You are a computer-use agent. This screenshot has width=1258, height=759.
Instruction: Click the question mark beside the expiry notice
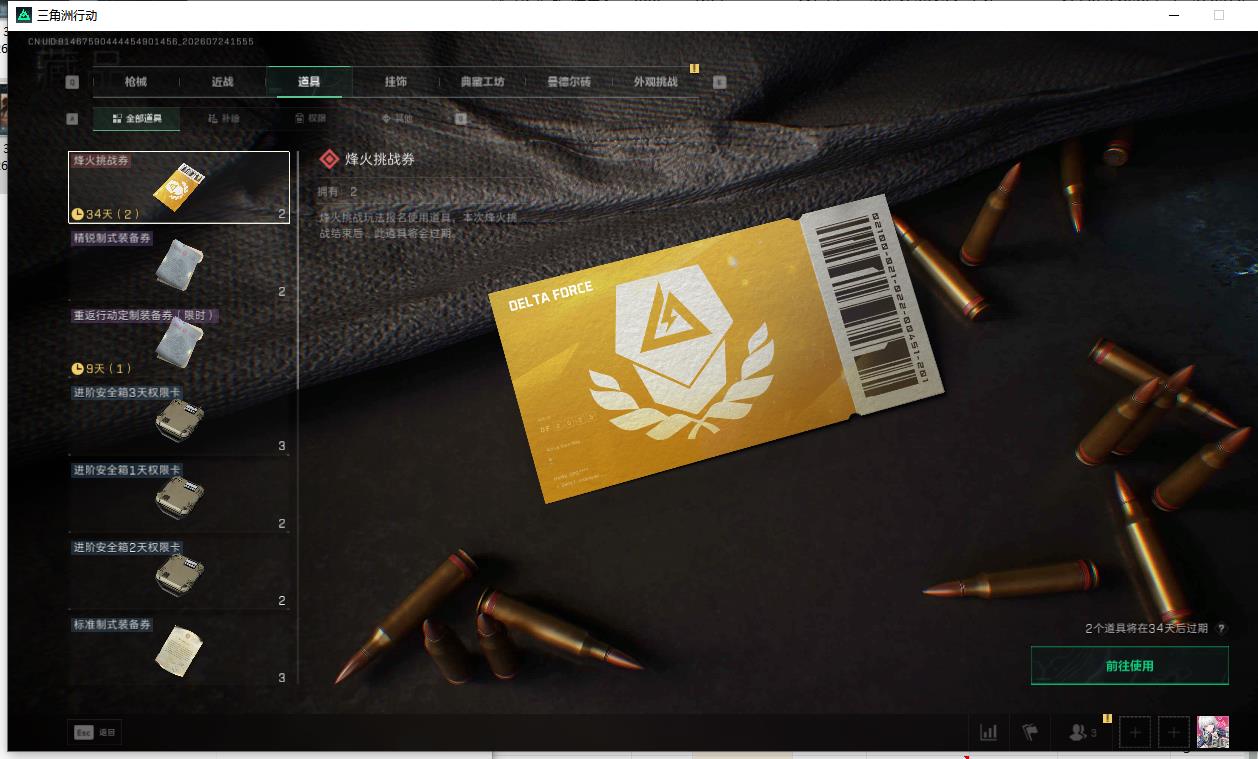pyautogui.click(x=1221, y=629)
